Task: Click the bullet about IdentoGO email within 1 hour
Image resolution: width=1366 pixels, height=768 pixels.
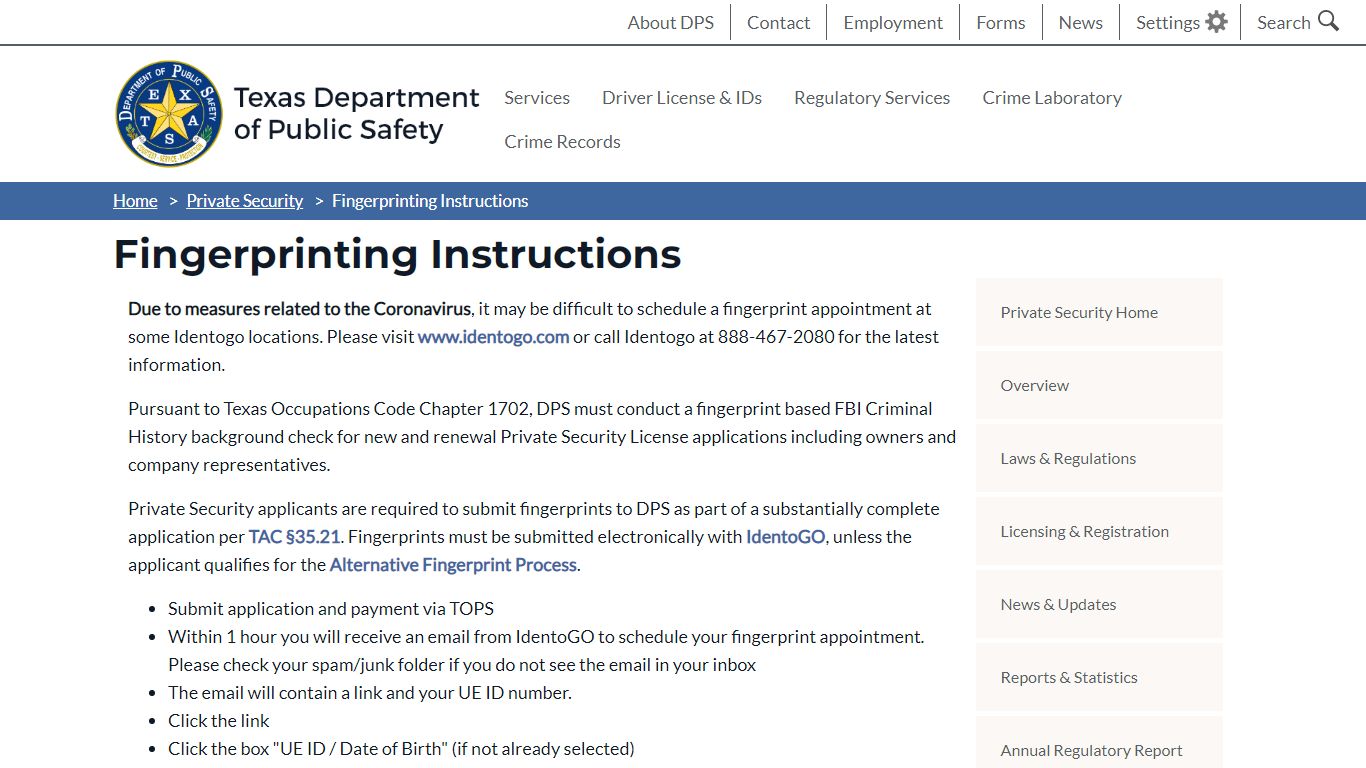Action: 546,650
